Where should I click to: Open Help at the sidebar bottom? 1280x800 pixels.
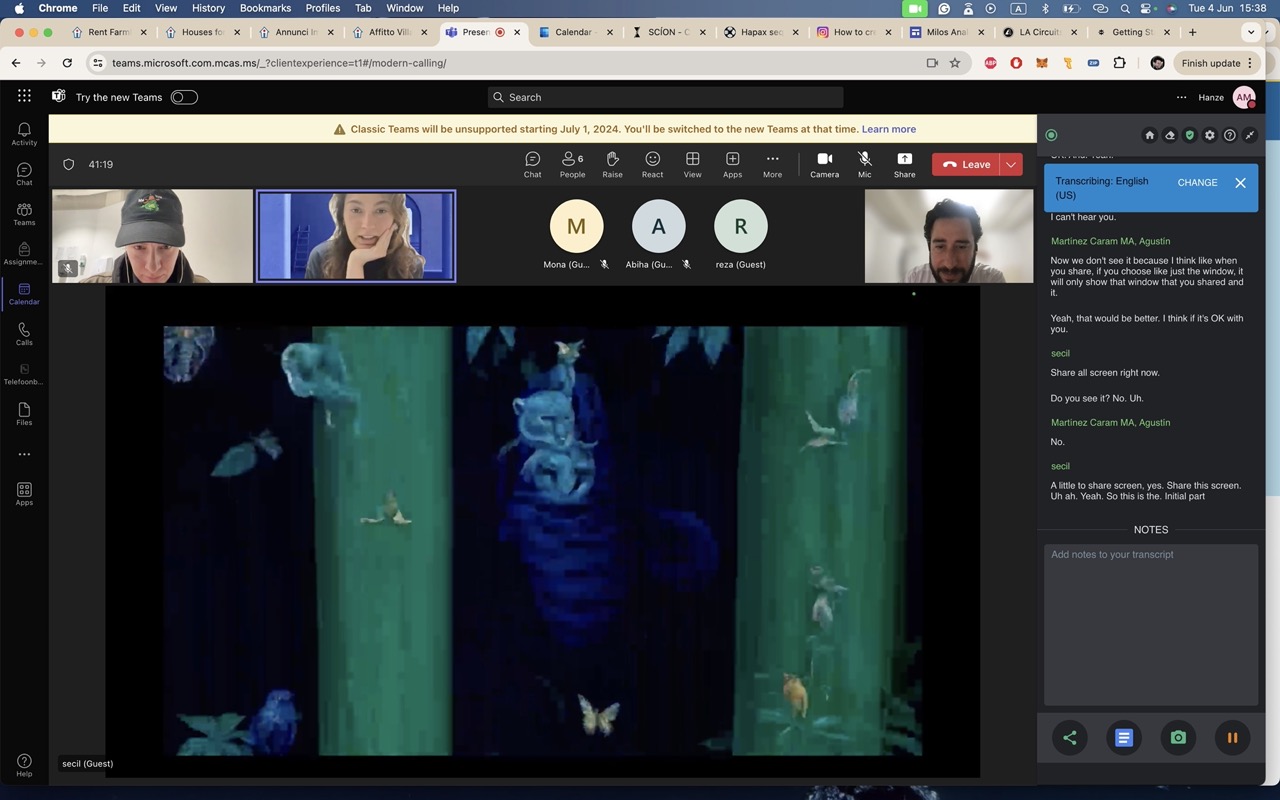point(24,765)
